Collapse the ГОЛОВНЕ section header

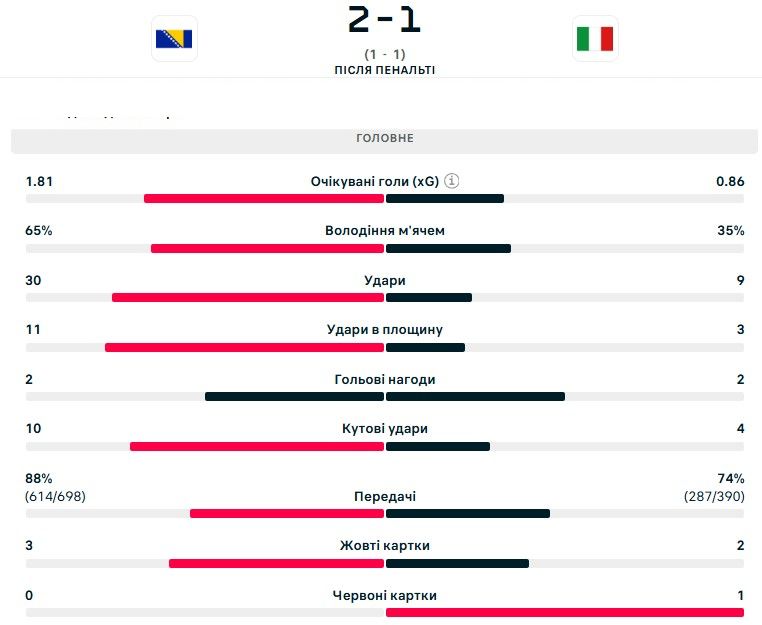point(384,139)
